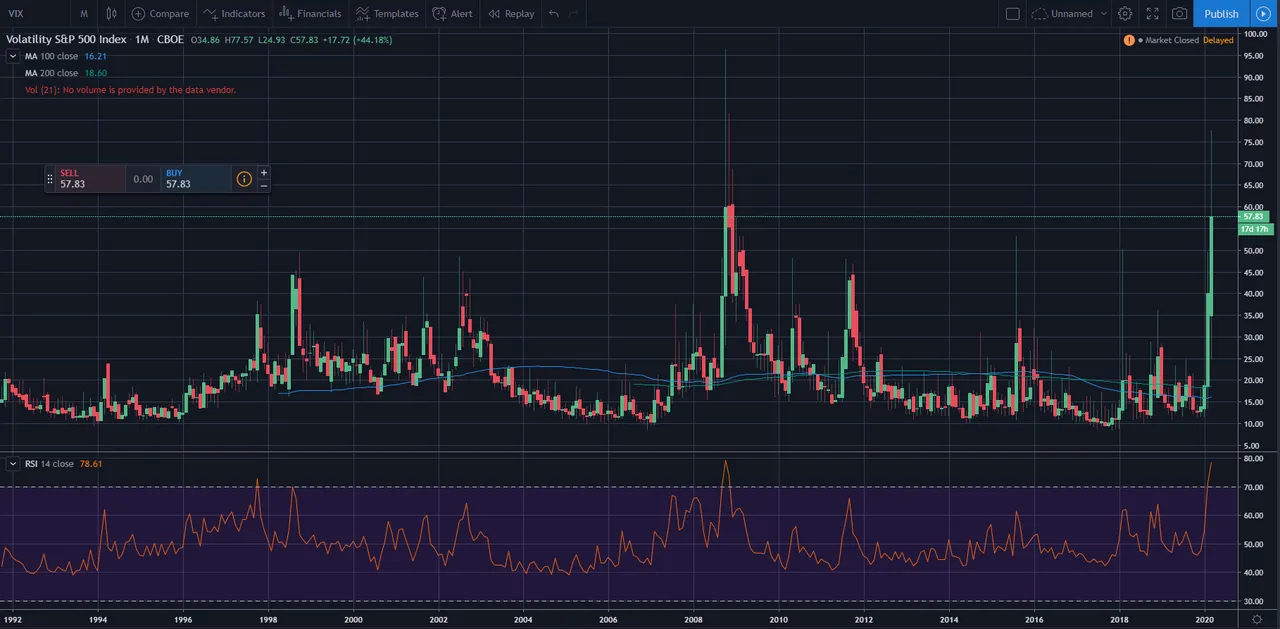The width and height of the screenshot is (1280, 629).
Task: Select the MA 200 close indicator legend
Action: pos(51,73)
